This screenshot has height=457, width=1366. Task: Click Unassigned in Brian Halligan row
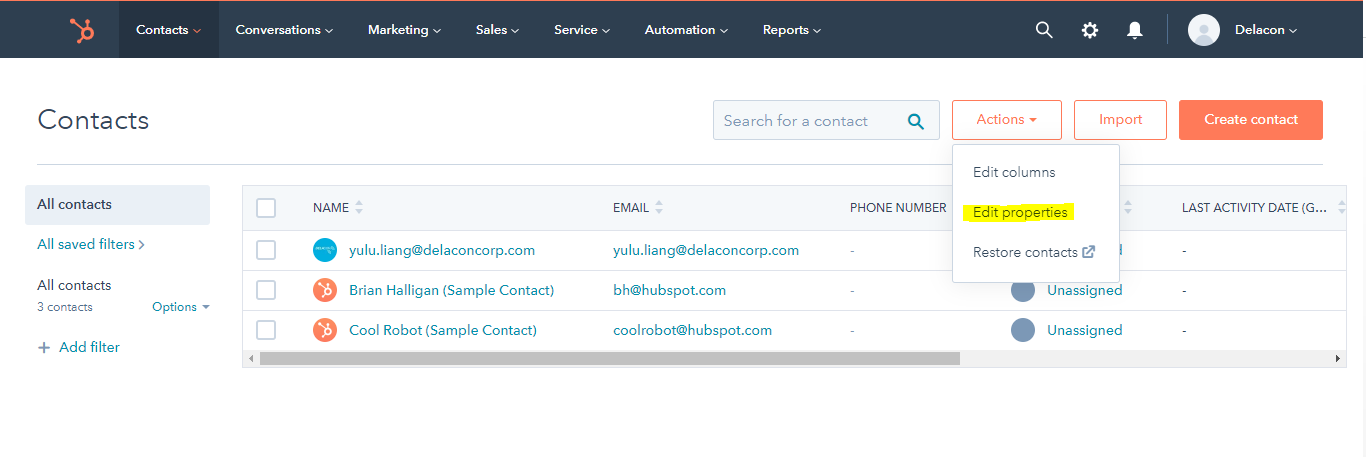(x=1084, y=290)
